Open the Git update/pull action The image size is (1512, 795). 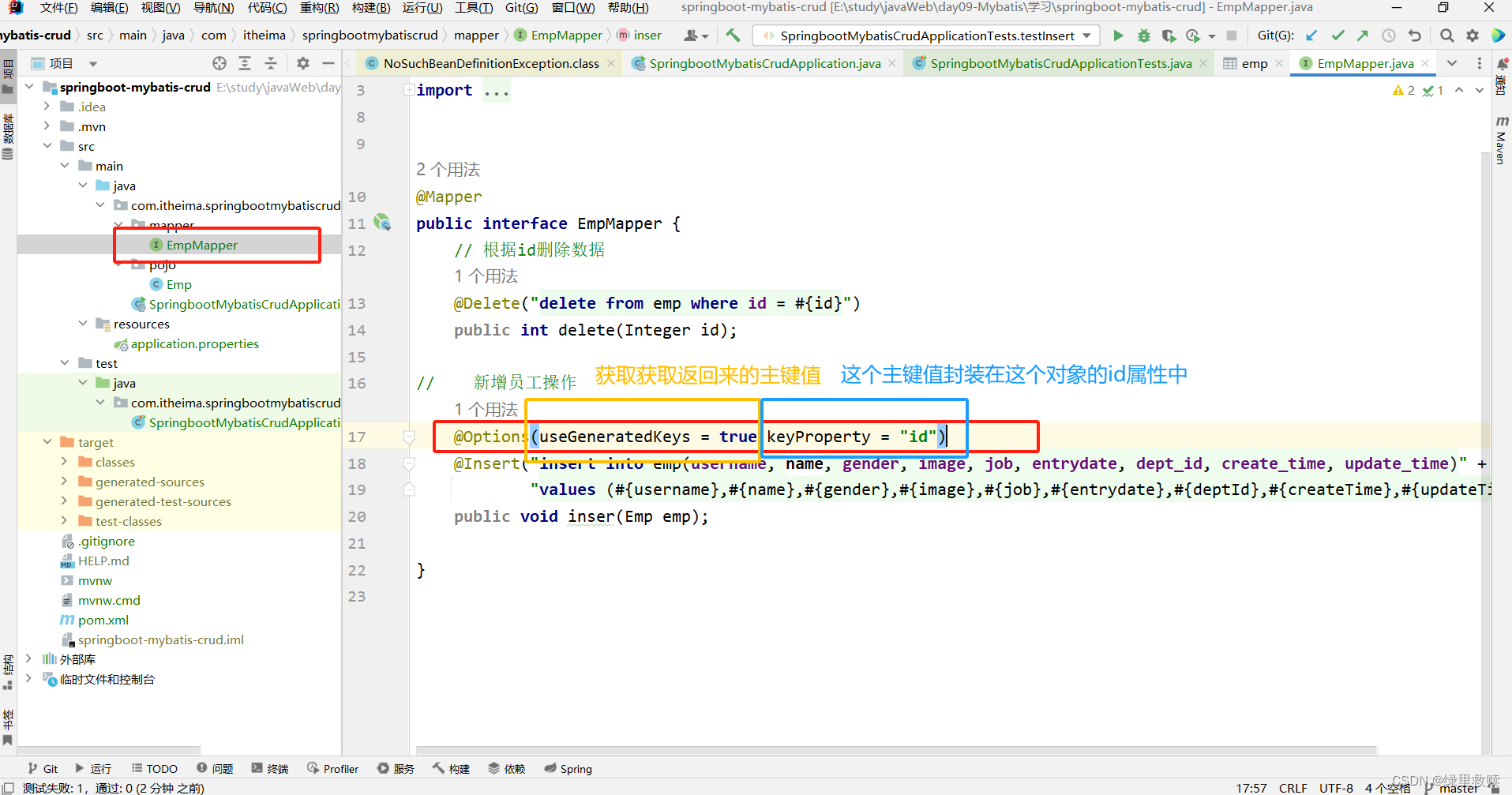(1311, 36)
